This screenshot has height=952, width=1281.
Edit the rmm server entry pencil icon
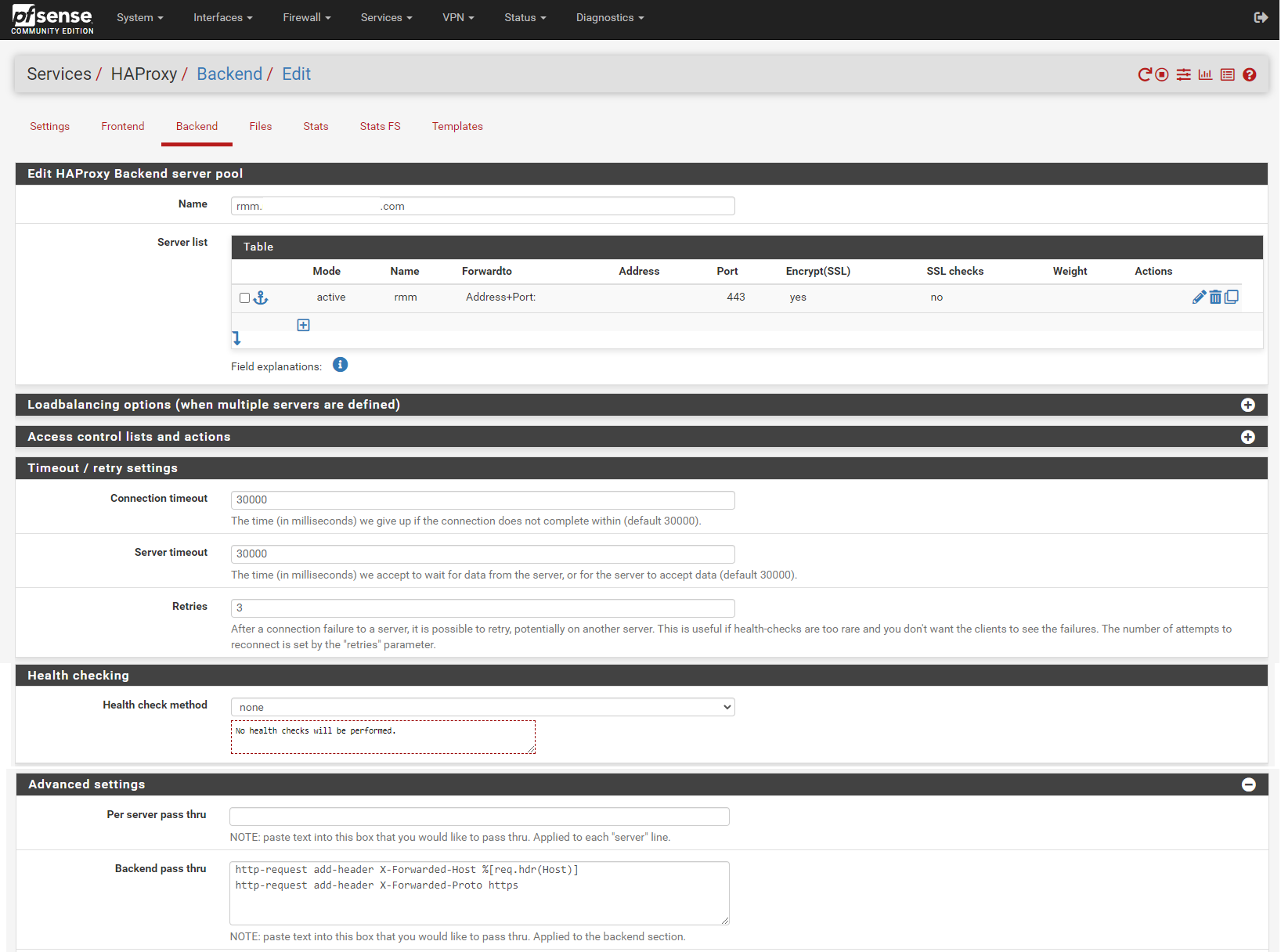point(1199,297)
